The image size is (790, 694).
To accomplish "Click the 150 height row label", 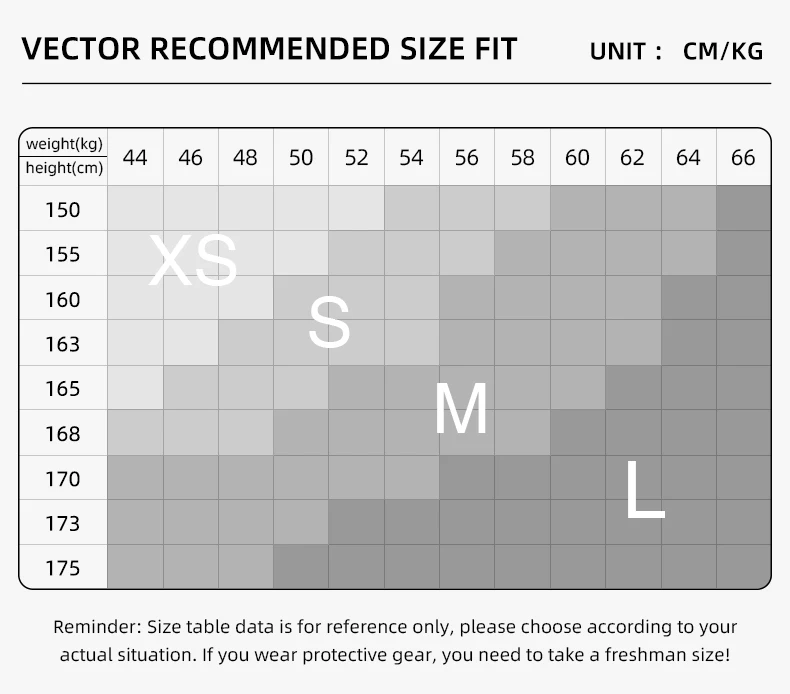I will click(x=63, y=210).
